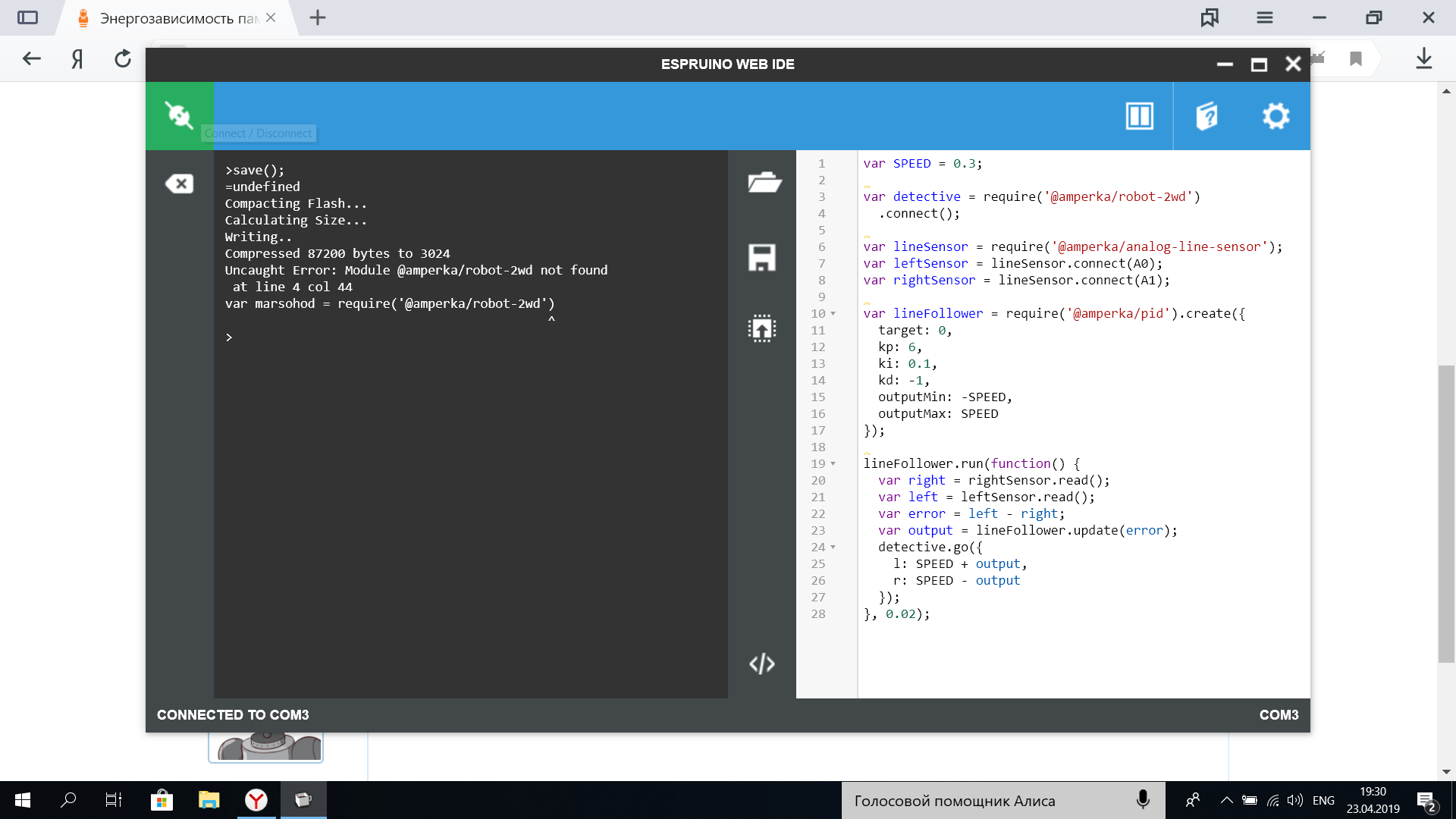Click the Yandex home Я icon
The image size is (1456, 819).
point(77,58)
